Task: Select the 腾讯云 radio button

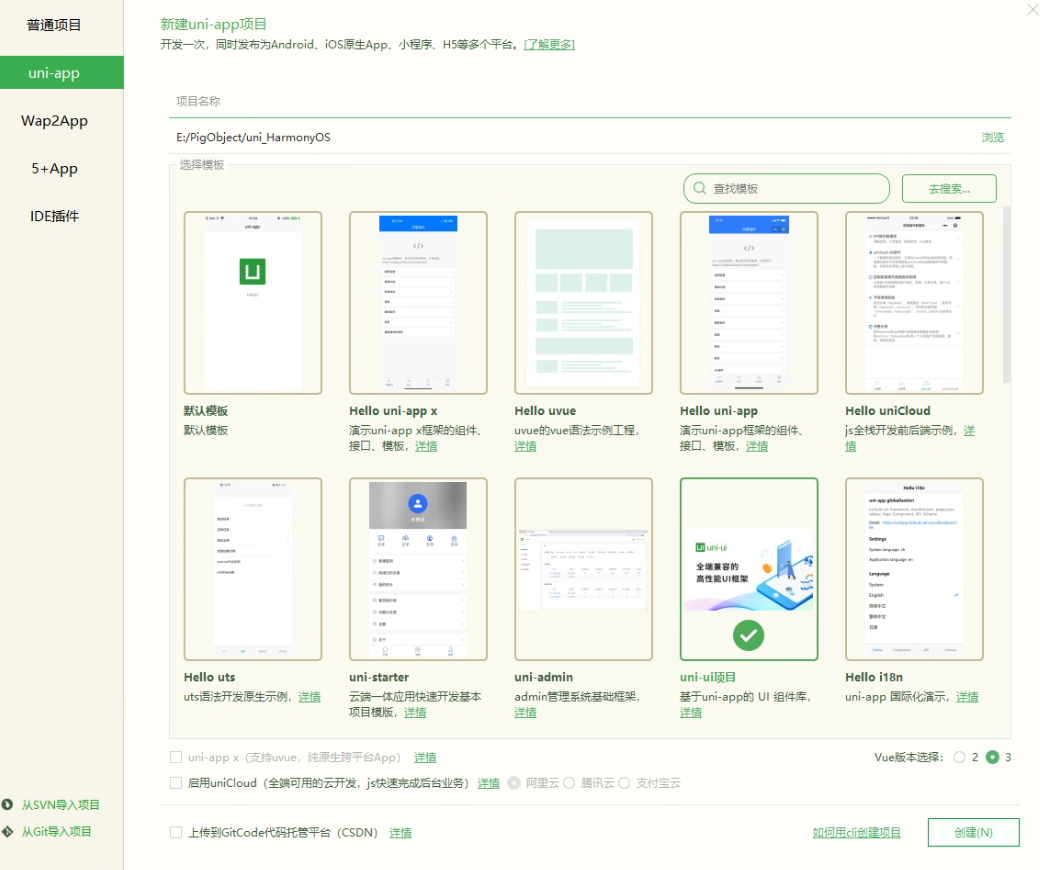Action: point(568,782)
